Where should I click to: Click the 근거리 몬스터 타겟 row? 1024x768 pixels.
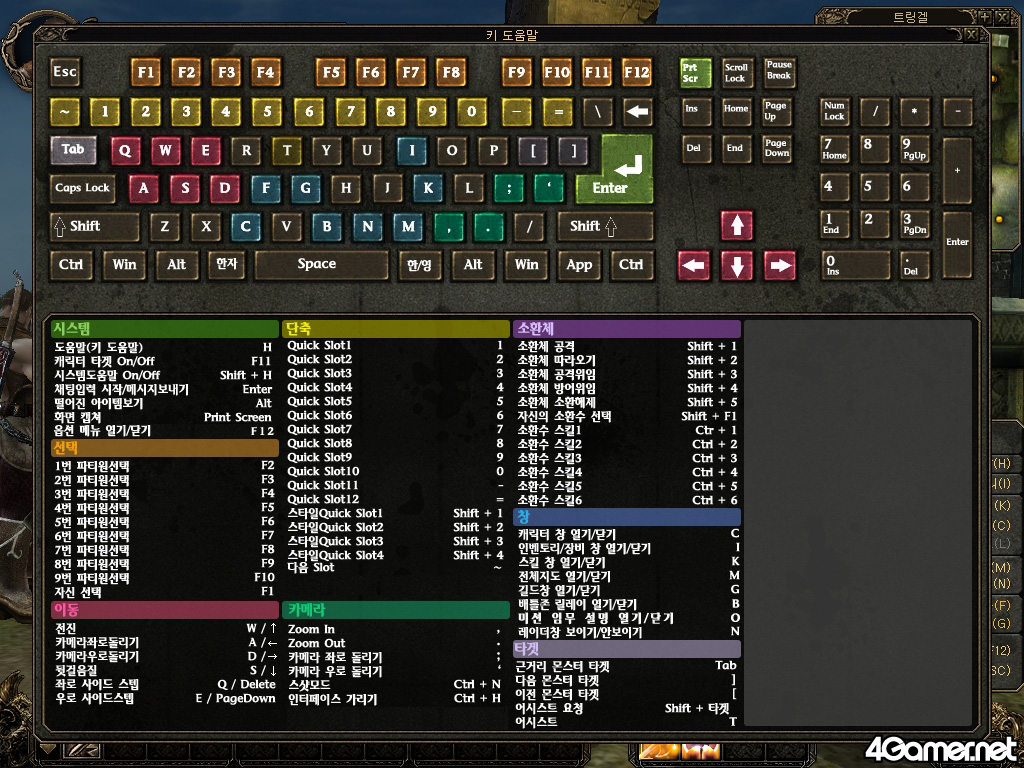pyautogui.click(x=626, y=666)
